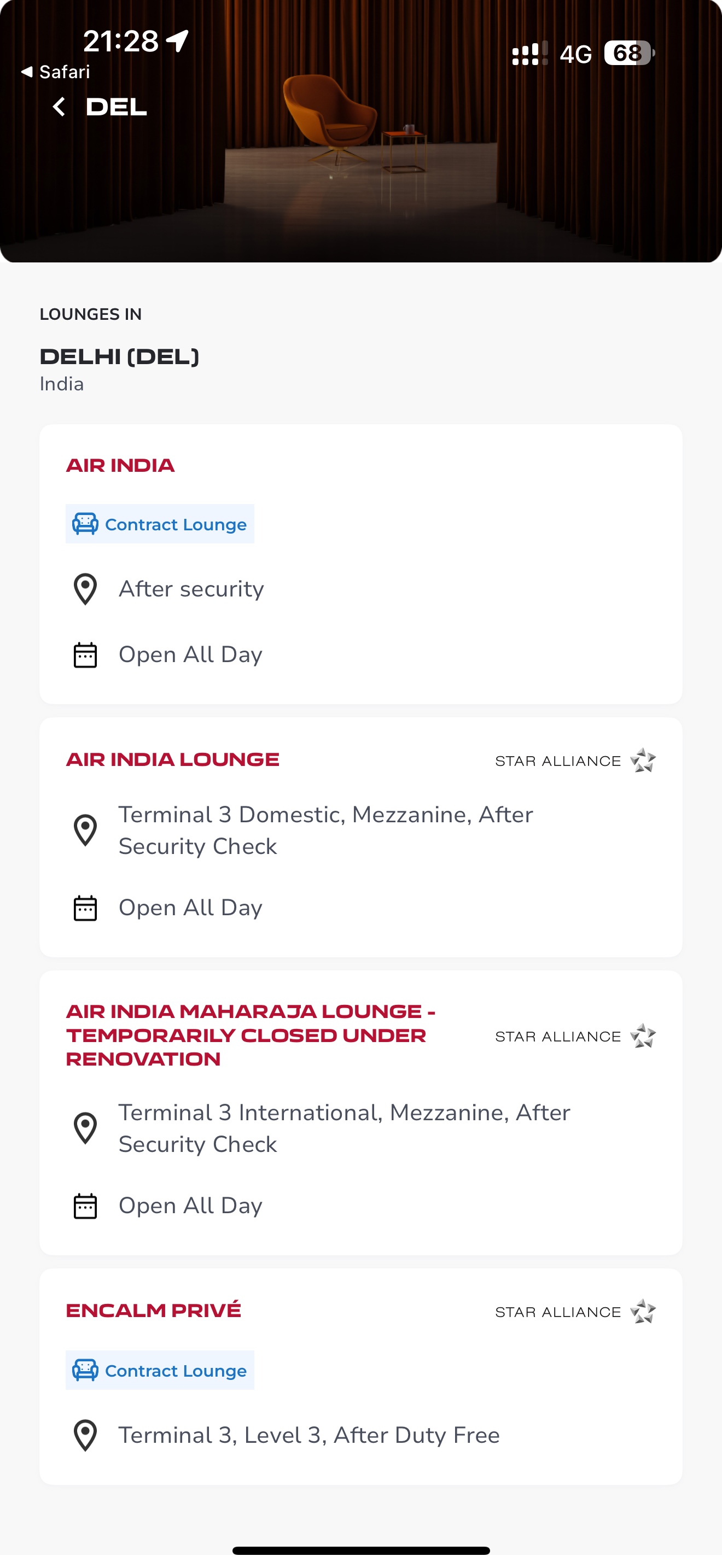Tap the location pin beside Terminal 3, Level 3
The width and height of the screenshot is (722, 1568).
(x=85, y=1435)
